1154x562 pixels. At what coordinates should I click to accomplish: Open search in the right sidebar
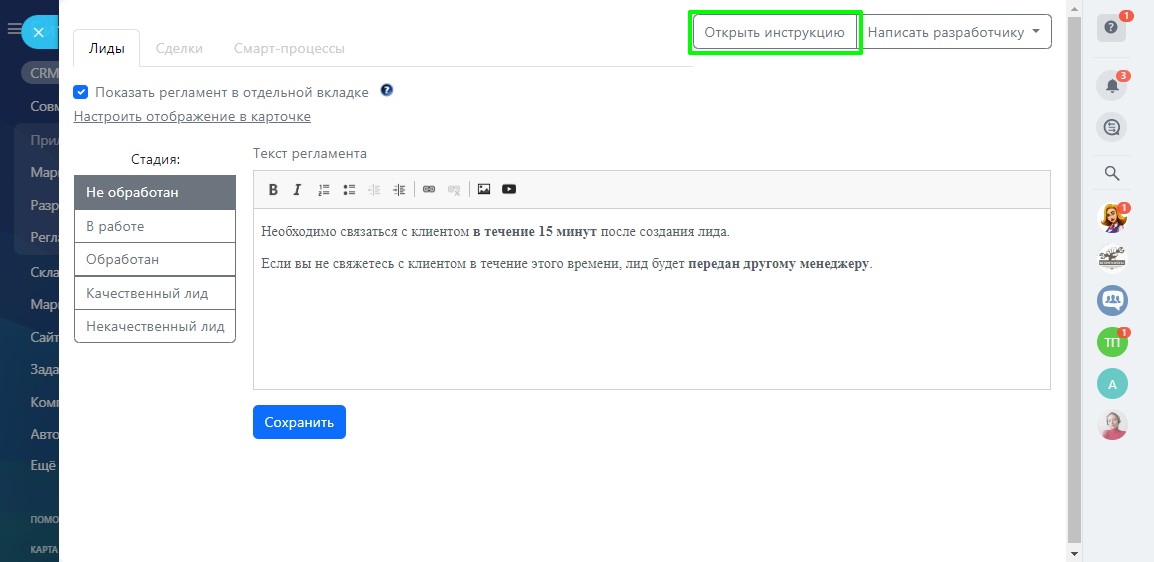point(1111,173)
